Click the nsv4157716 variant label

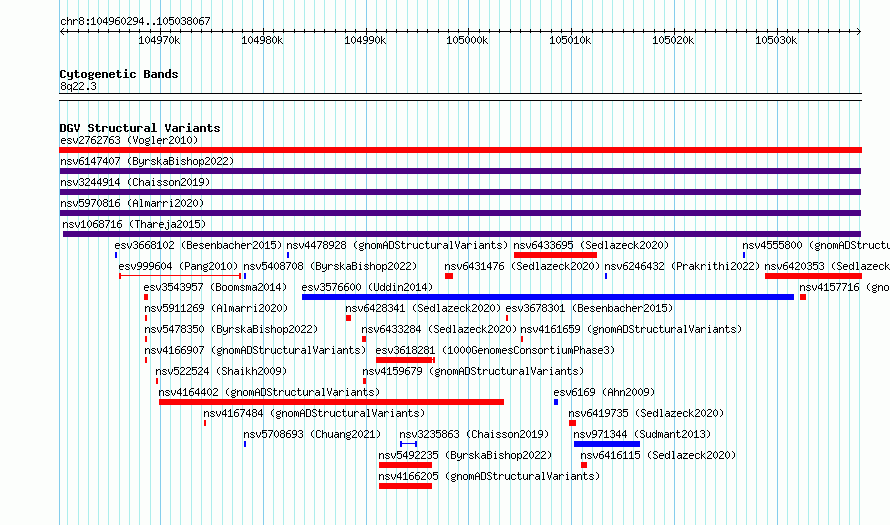click(x=845, y=287)
